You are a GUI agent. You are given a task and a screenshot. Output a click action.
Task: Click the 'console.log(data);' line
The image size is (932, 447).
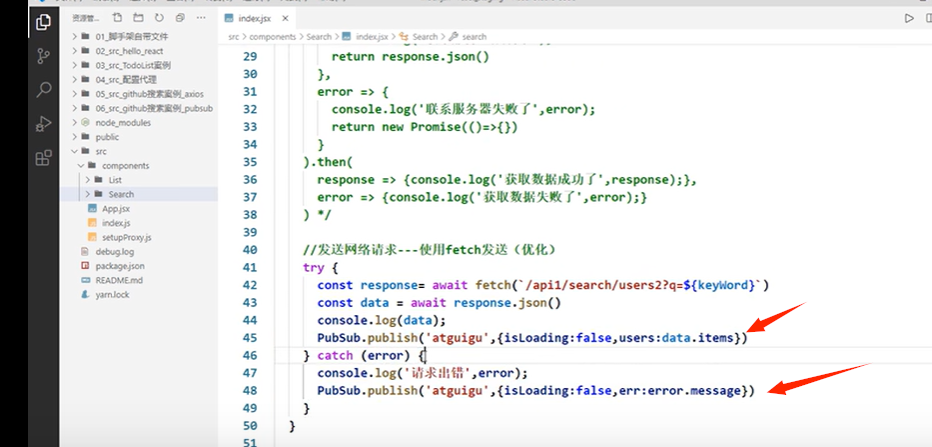coord(381,320)
